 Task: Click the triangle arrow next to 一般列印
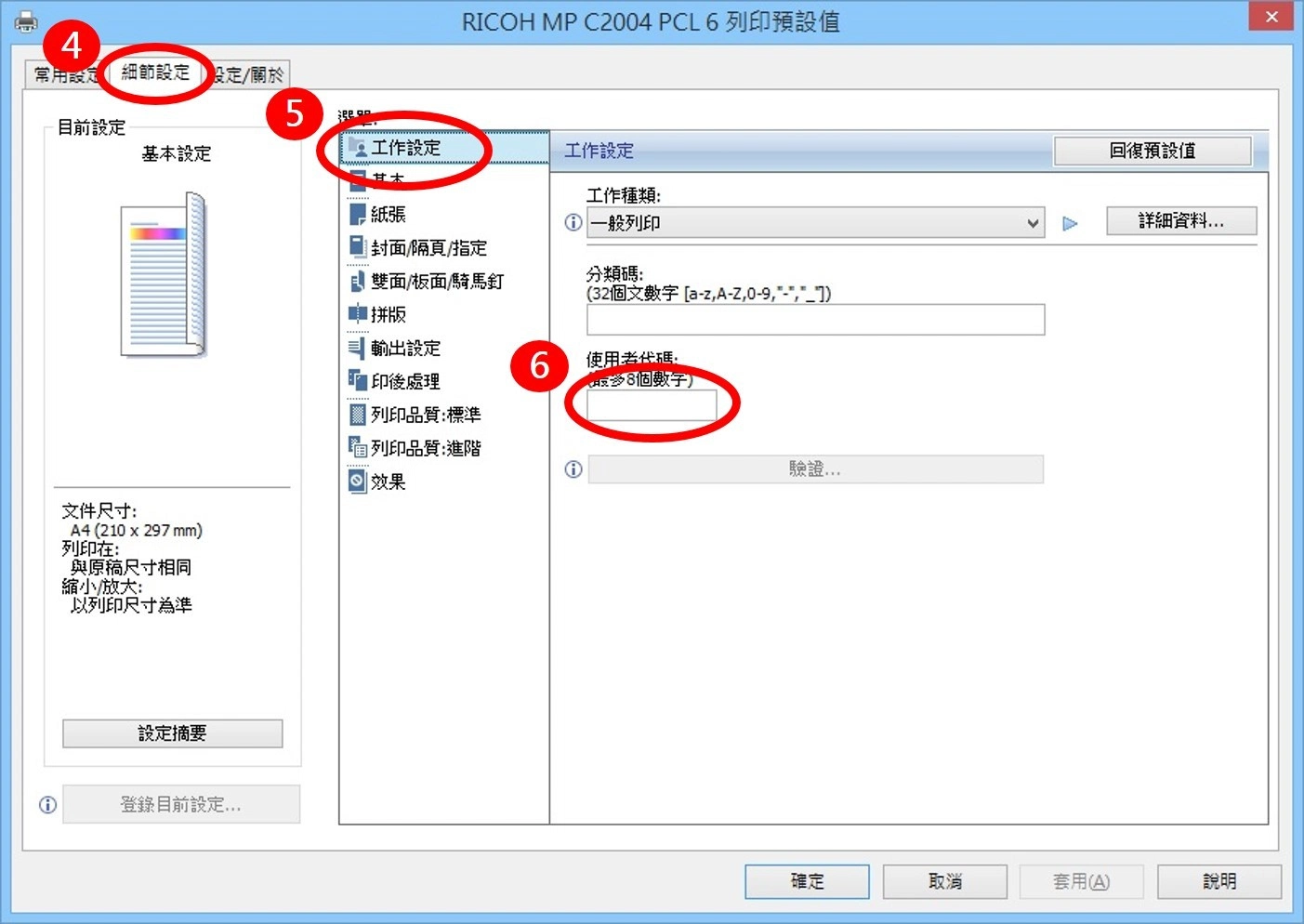(x=1070, y=223)
